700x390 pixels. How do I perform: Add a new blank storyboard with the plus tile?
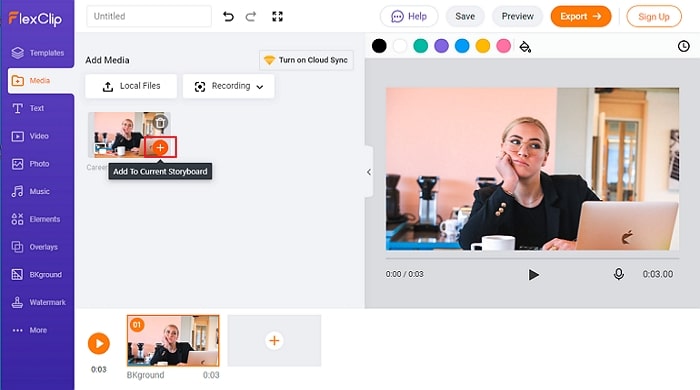[274, 340]
